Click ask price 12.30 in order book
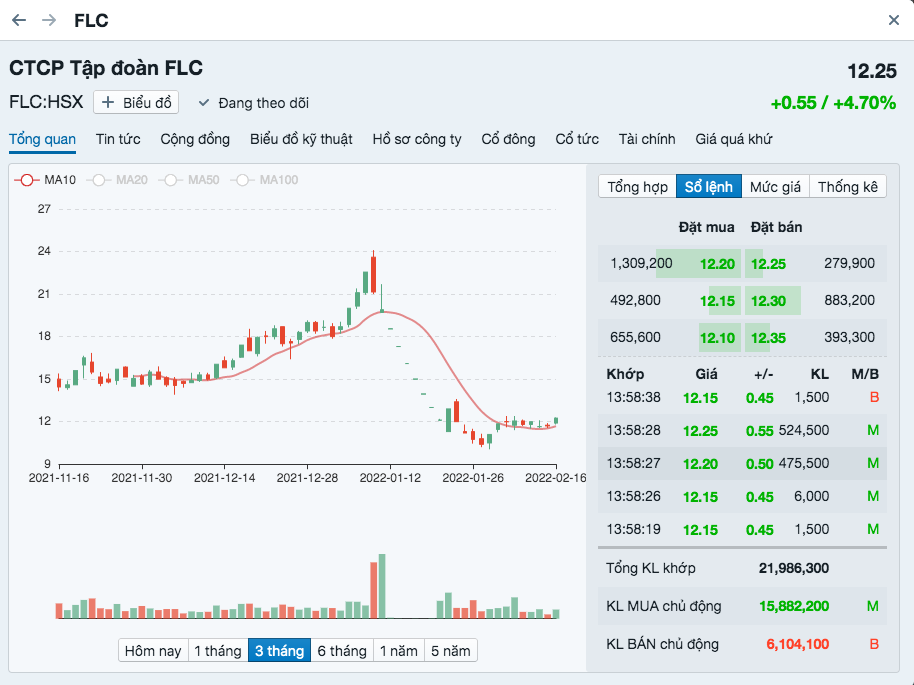914x685 pixels. (768, 301)
